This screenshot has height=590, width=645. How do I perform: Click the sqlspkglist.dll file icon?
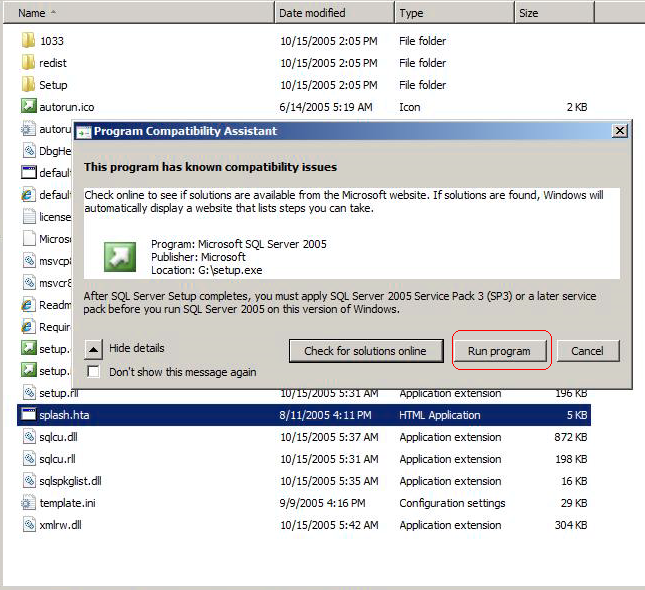(x=28, y=481)
